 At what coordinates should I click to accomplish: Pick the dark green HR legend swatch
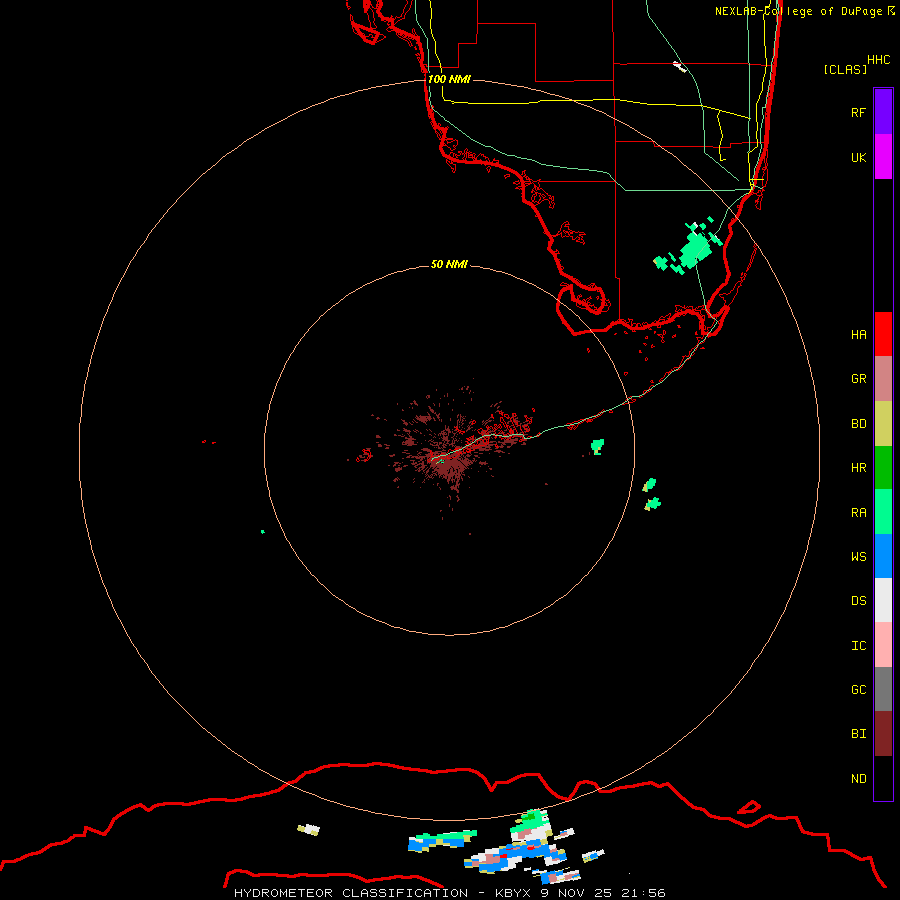pyautogui.click(x=883, y=468)
